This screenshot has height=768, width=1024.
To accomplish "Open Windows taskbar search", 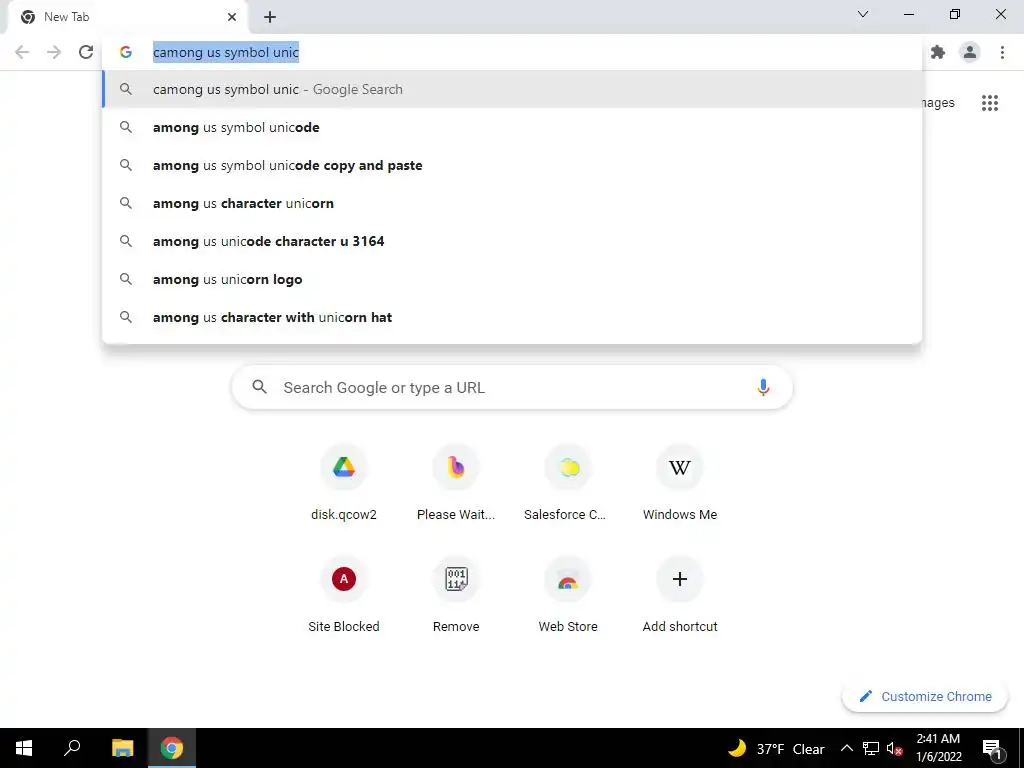I will 72,748.
